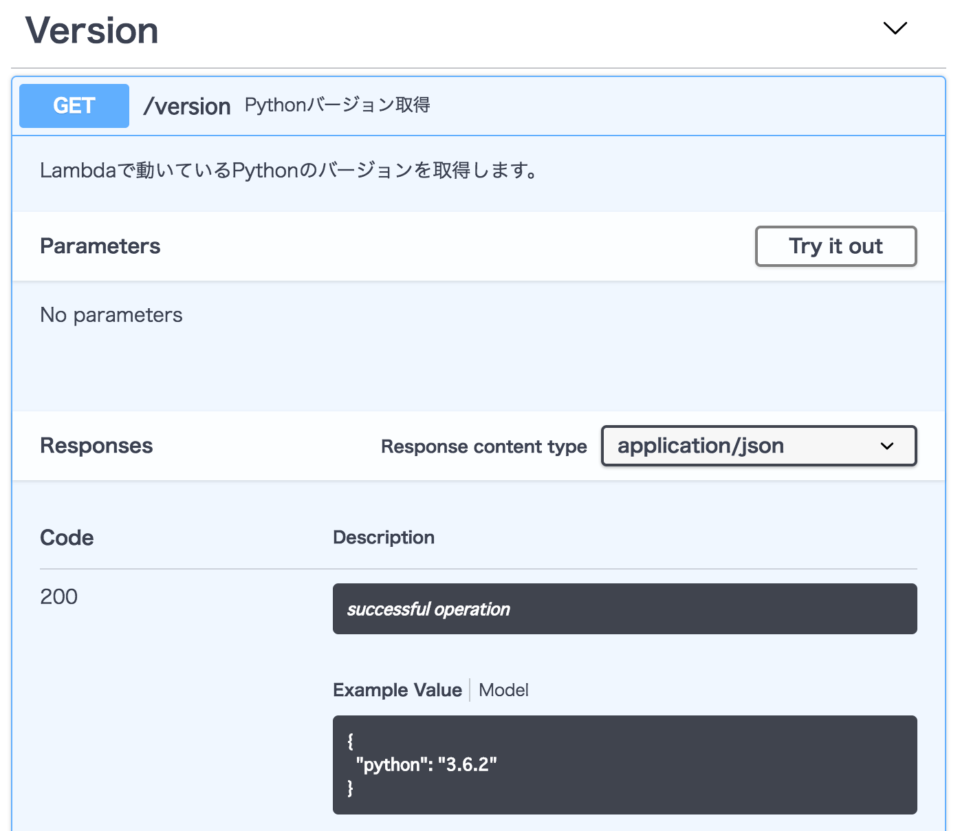Select the Example Value tab

tap(397, 690)
